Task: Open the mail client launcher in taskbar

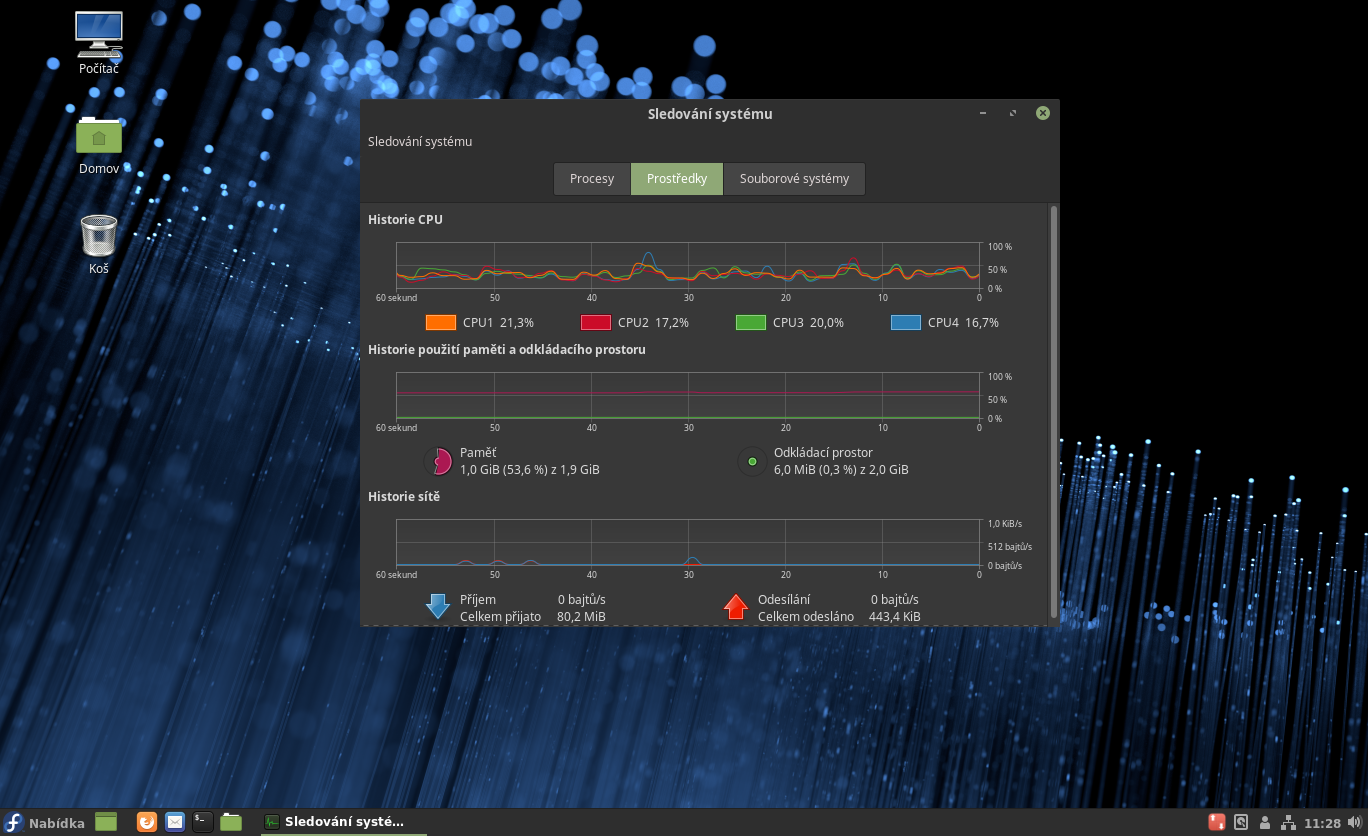Action: (175, 822)
